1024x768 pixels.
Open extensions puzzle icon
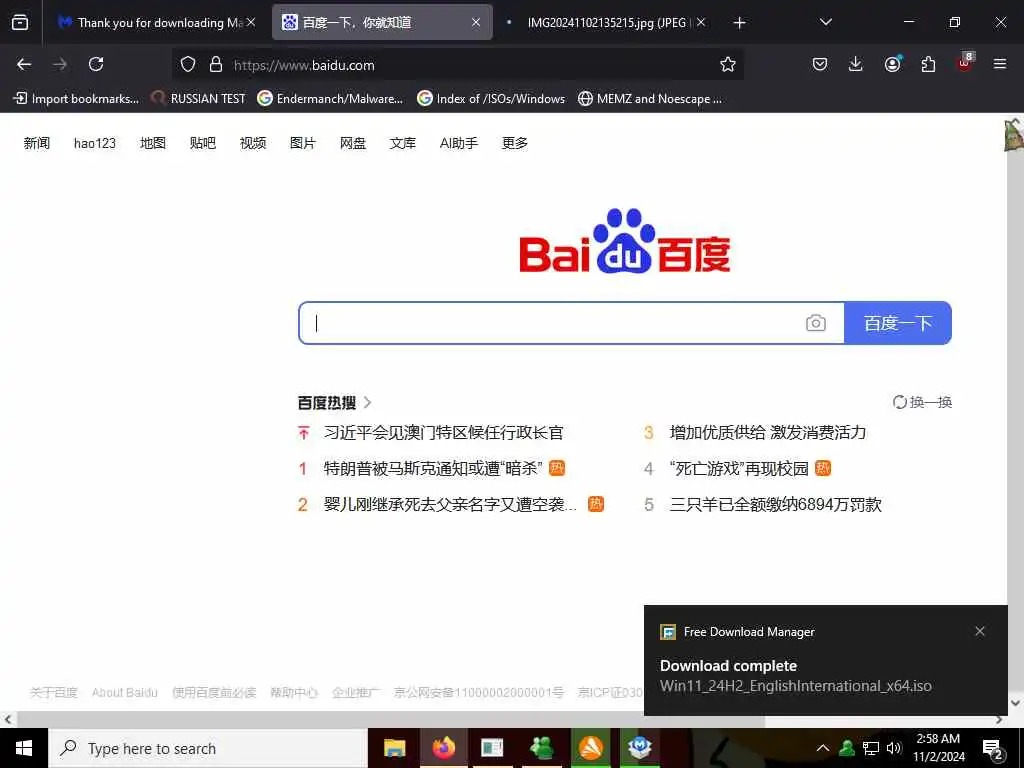[x=928, y=64]
